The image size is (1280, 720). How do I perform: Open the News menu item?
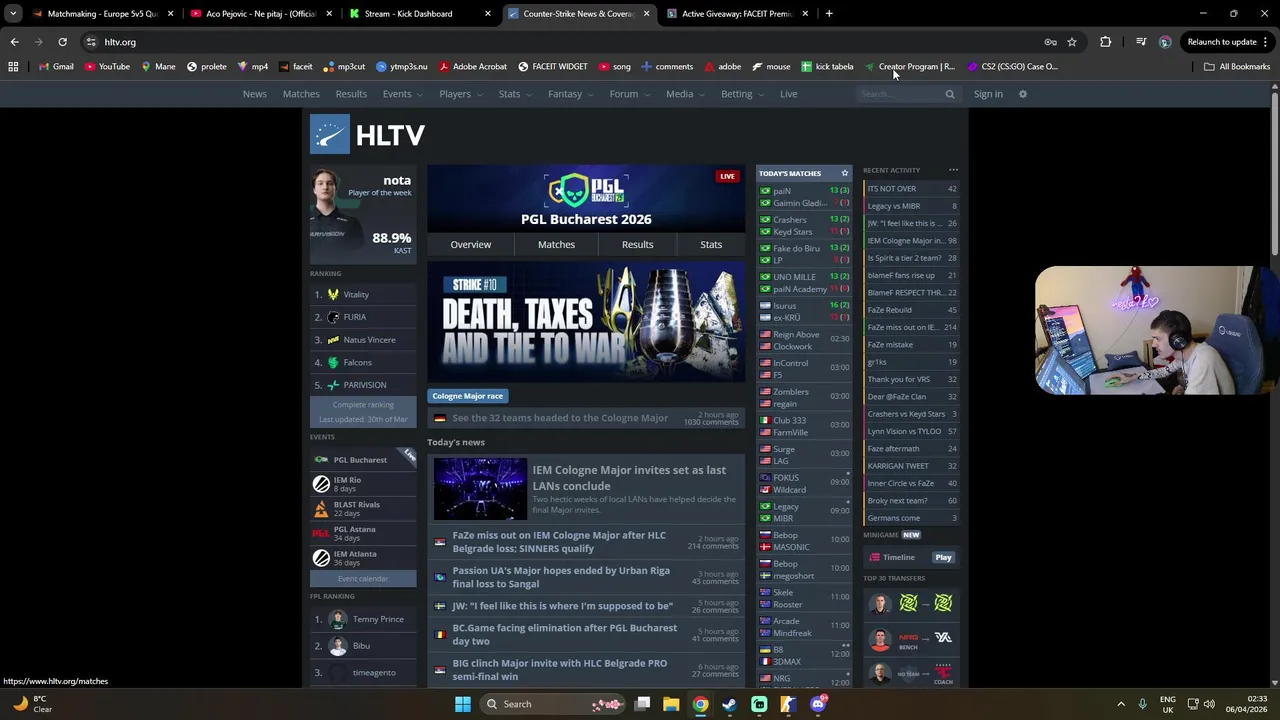(254, 94)
